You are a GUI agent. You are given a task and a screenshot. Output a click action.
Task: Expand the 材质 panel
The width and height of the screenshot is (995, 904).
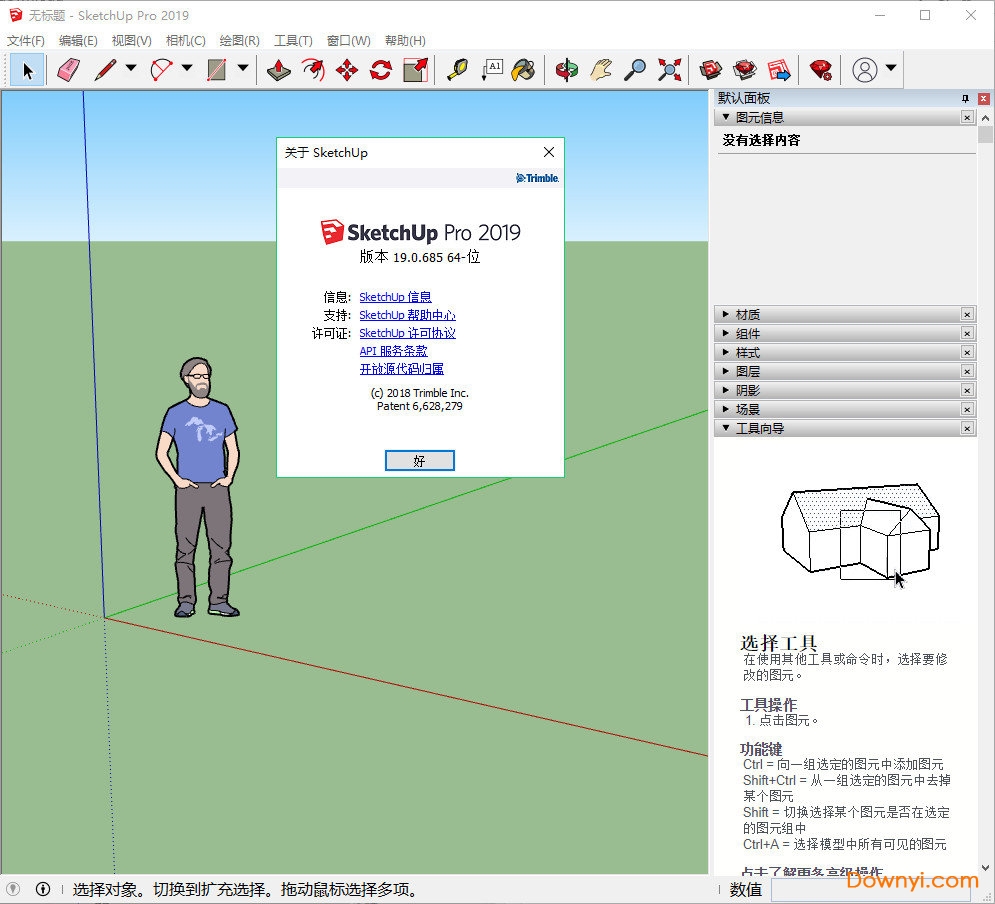[x=747, y=314]
